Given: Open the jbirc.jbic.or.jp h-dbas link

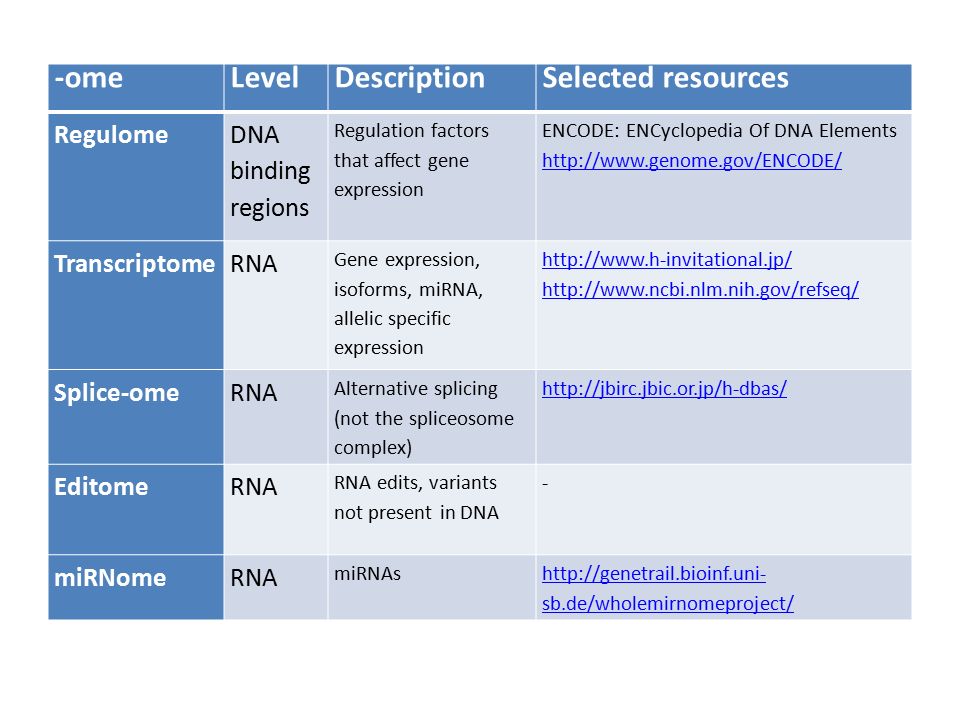Looking at the screenshot, I should tap(664, 388).
